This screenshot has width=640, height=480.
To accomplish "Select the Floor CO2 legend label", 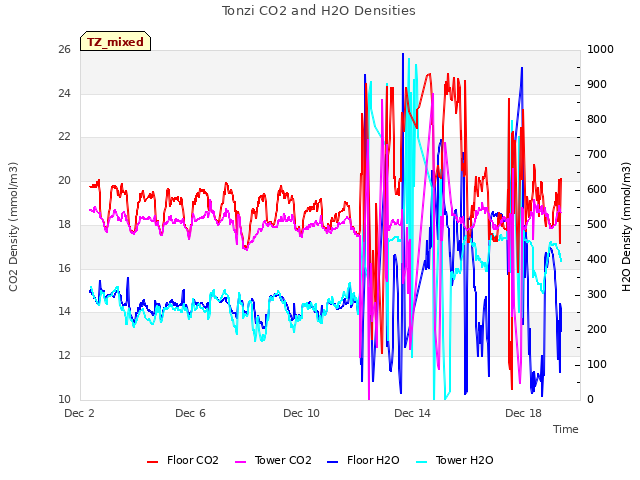I will point(193,460).
